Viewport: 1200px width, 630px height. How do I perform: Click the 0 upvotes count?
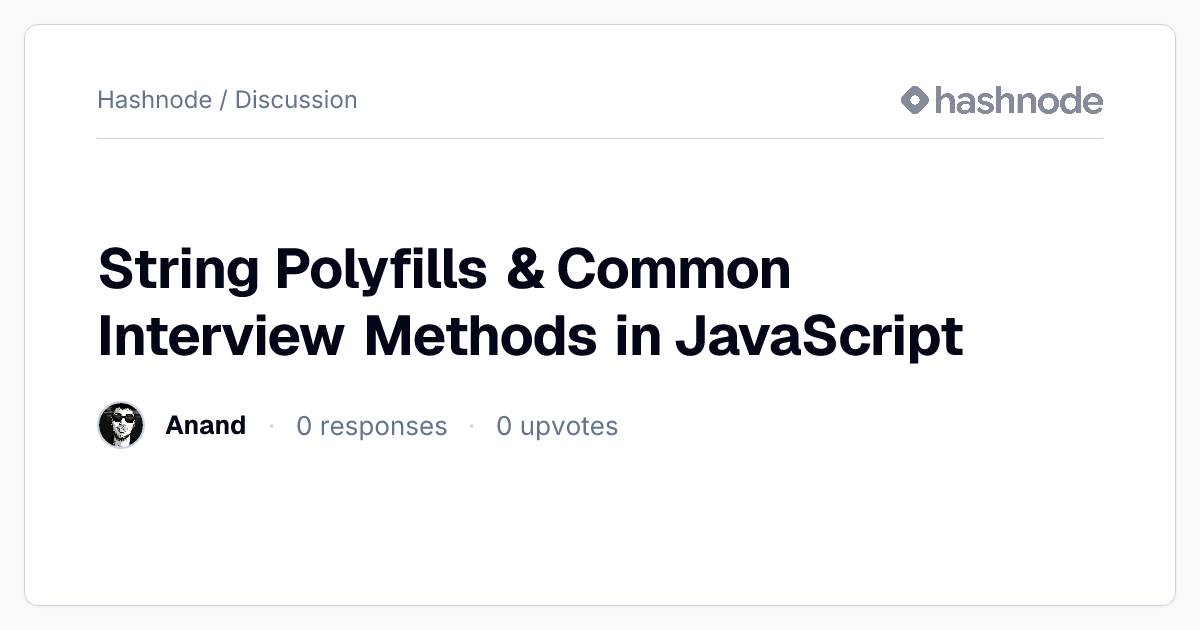pyautogui.click(x=557, y=426)
